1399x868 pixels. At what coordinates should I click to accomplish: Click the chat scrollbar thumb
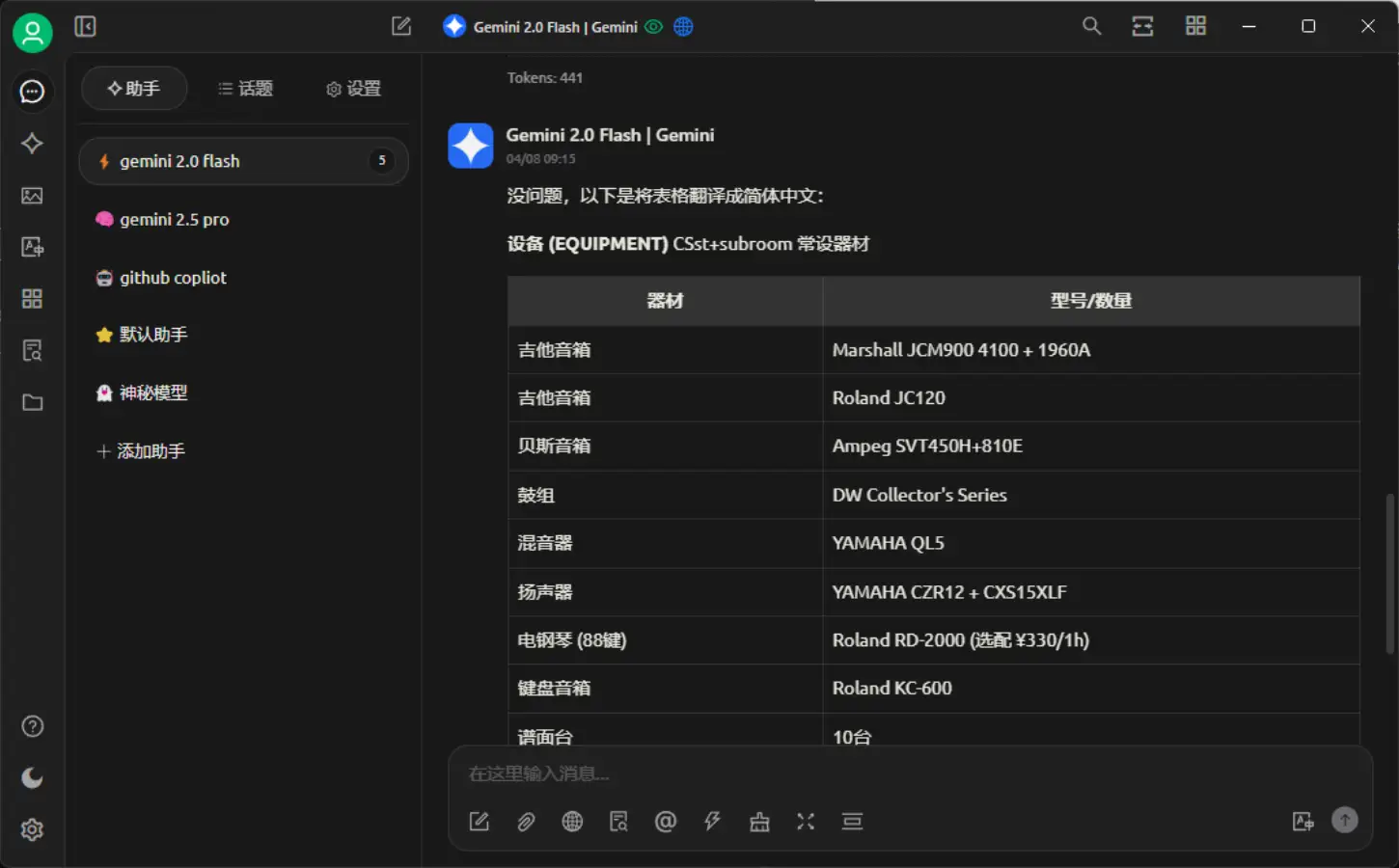coord(1389,574)
